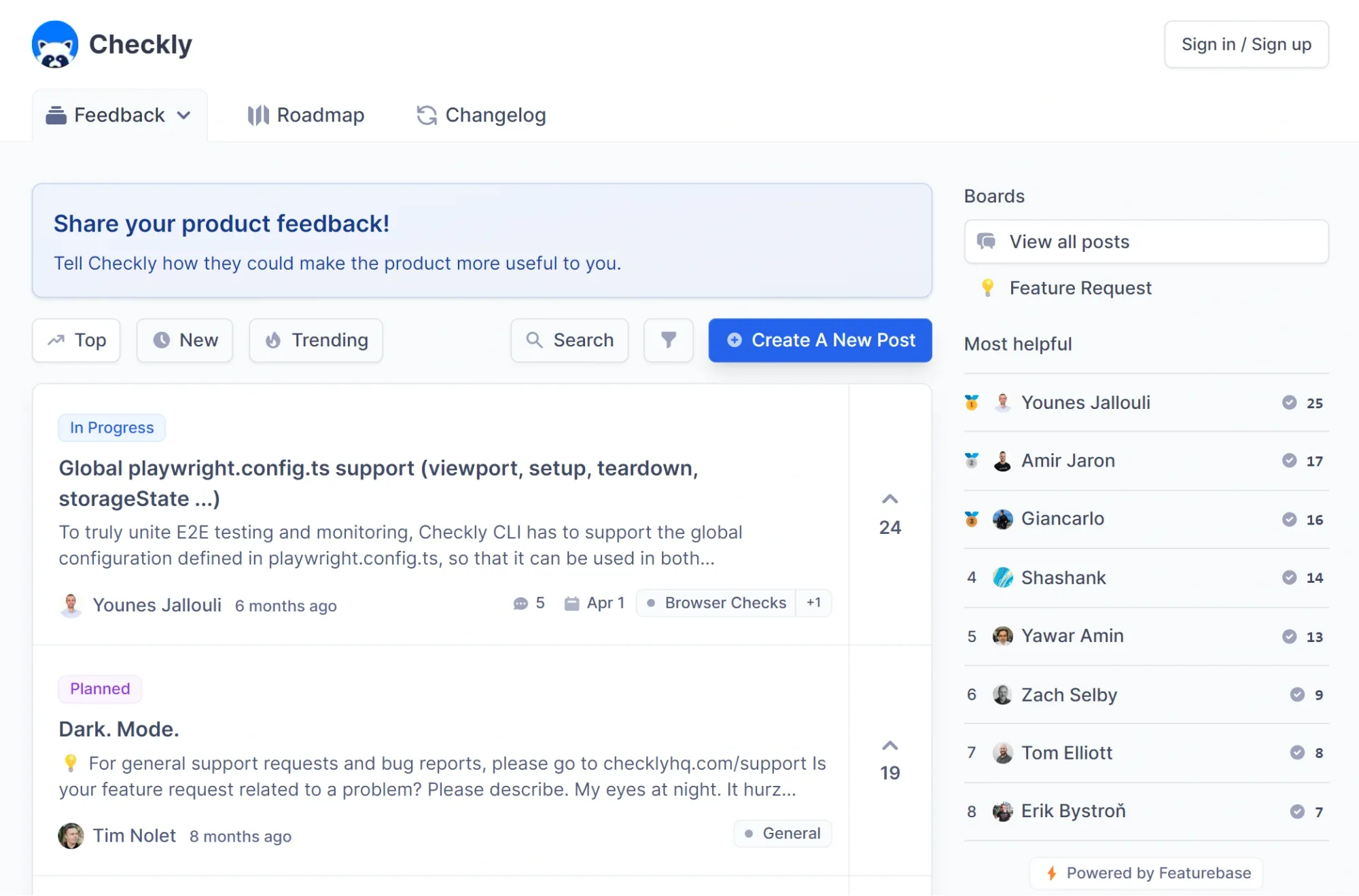Click Younes Jallouli's avatar on the post
Image resolution: width=1359 pixels, height=896 pixels.
(71, 605)
